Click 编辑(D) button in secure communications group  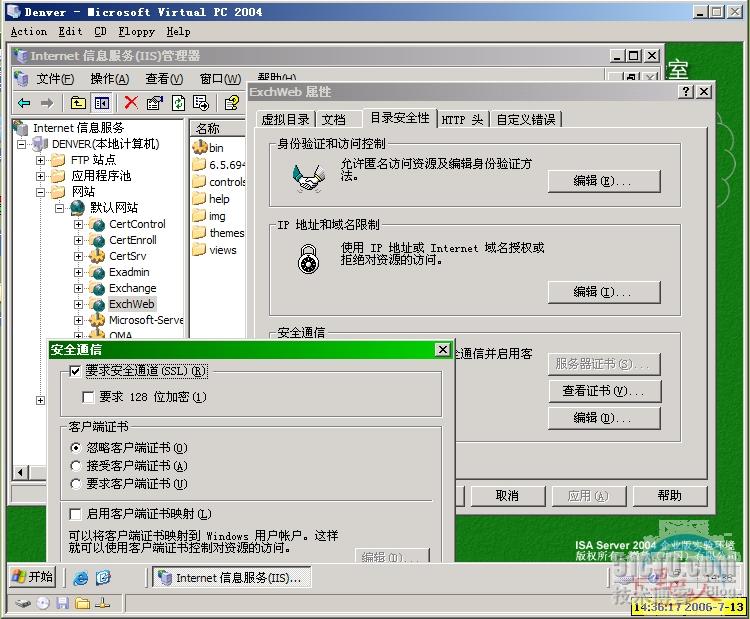604,418
